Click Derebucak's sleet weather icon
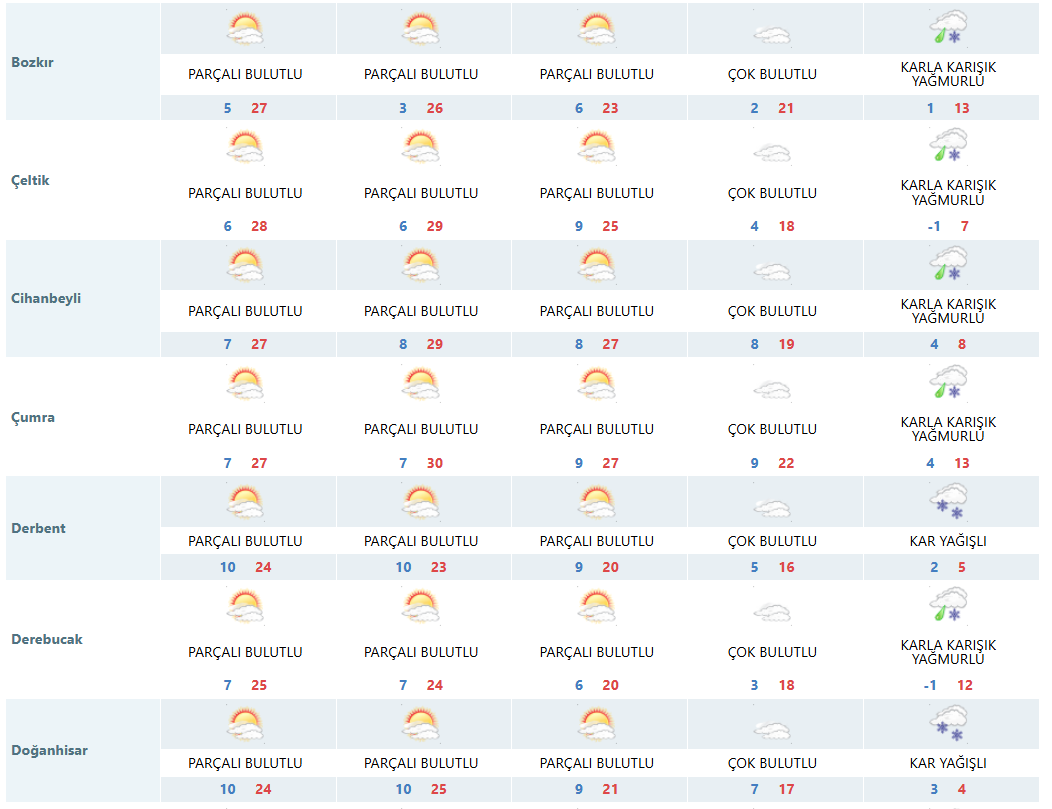The image size is (1052, 809). coord(948,606)
